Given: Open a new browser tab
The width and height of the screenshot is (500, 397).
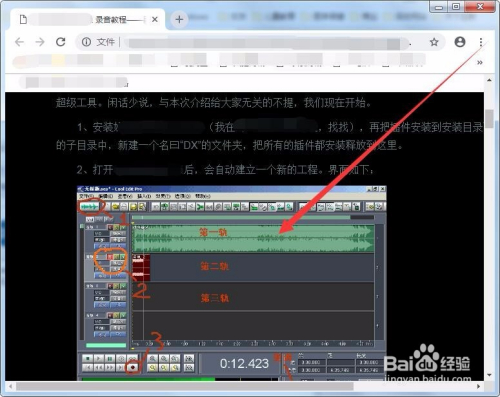Looking at the screenshot, I should click(x=179, y=19).
